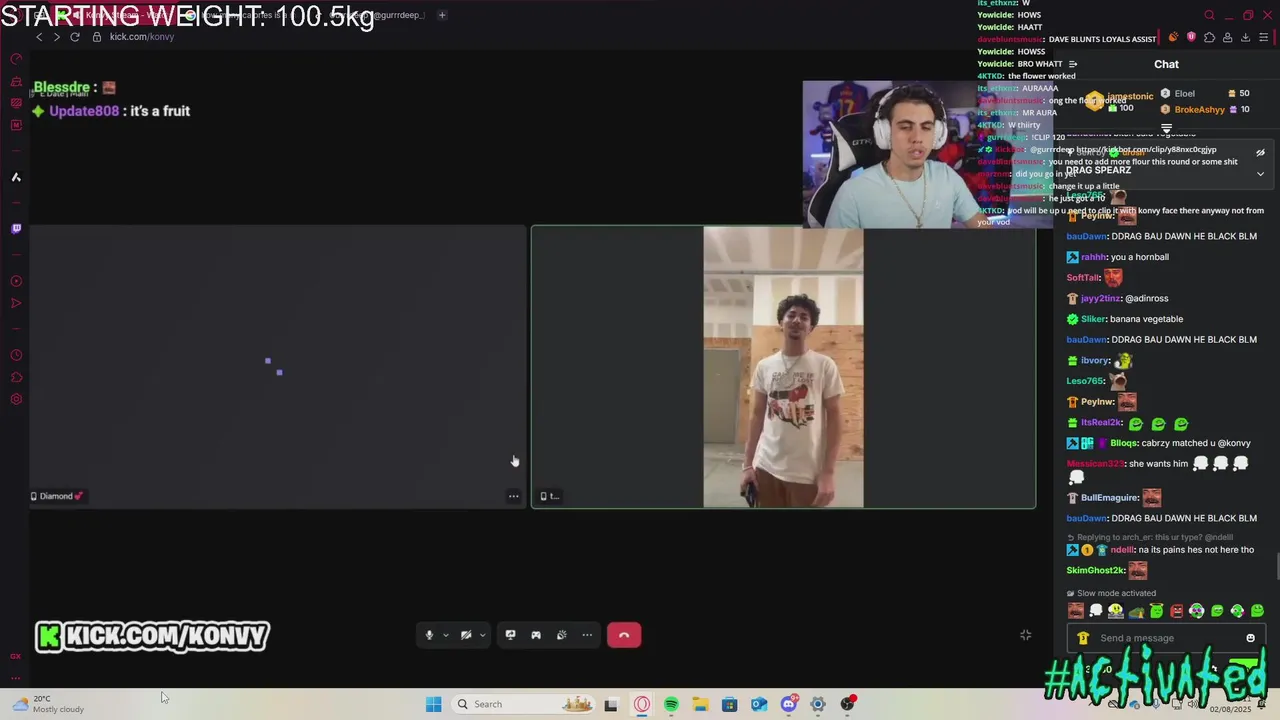
Task: Open Windows Start menu
Action: [433, 704]
